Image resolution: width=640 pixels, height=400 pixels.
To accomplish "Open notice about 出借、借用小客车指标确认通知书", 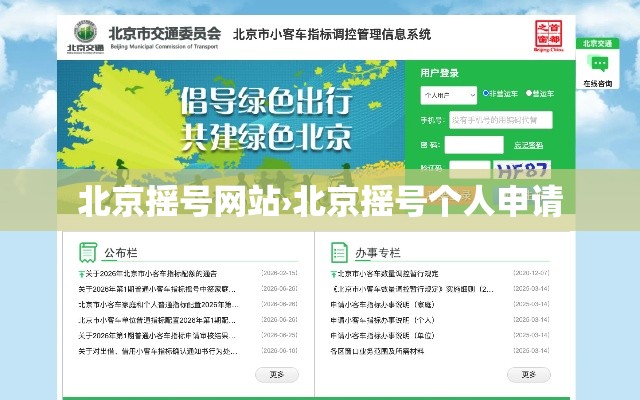I will tap(158, 351).
